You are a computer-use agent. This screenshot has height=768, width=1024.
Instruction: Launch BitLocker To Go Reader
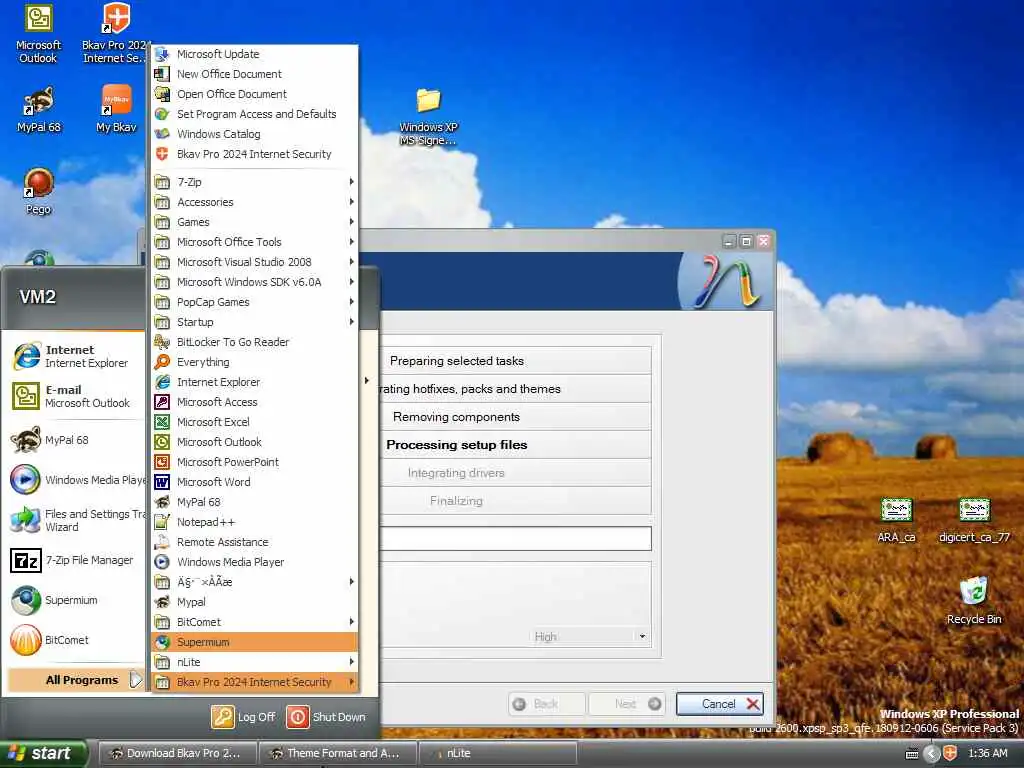tap(255, 342)
